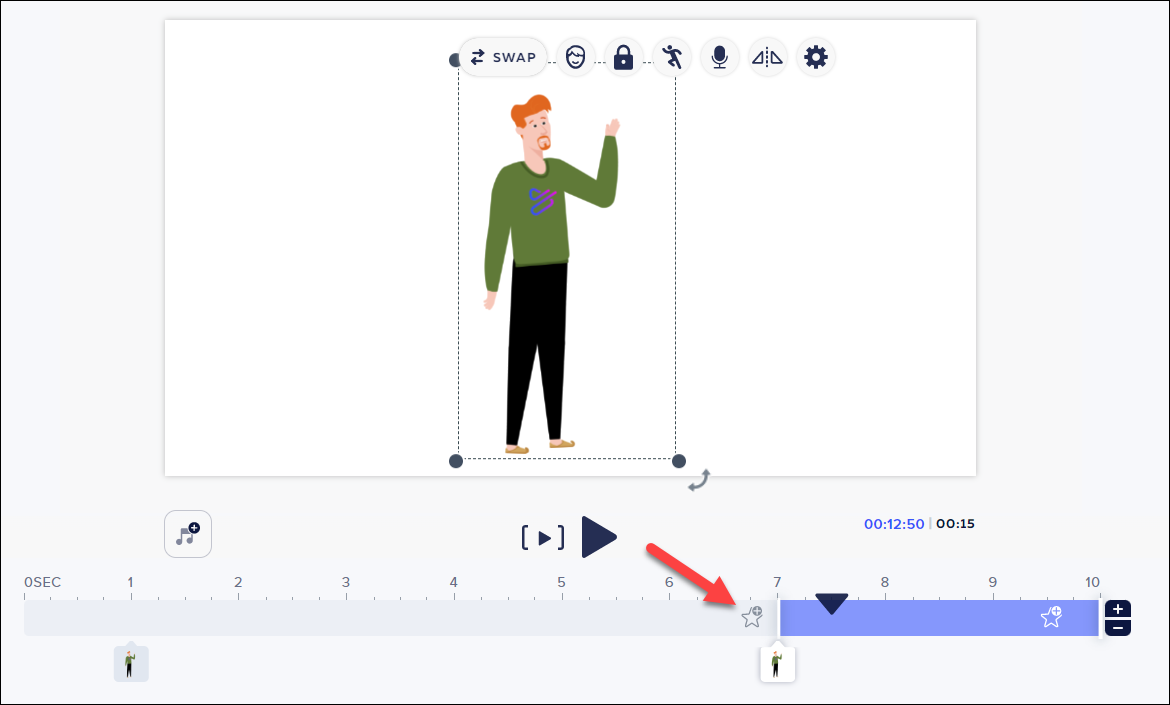Decrease scene duration with minus button

coord(1119,627)
